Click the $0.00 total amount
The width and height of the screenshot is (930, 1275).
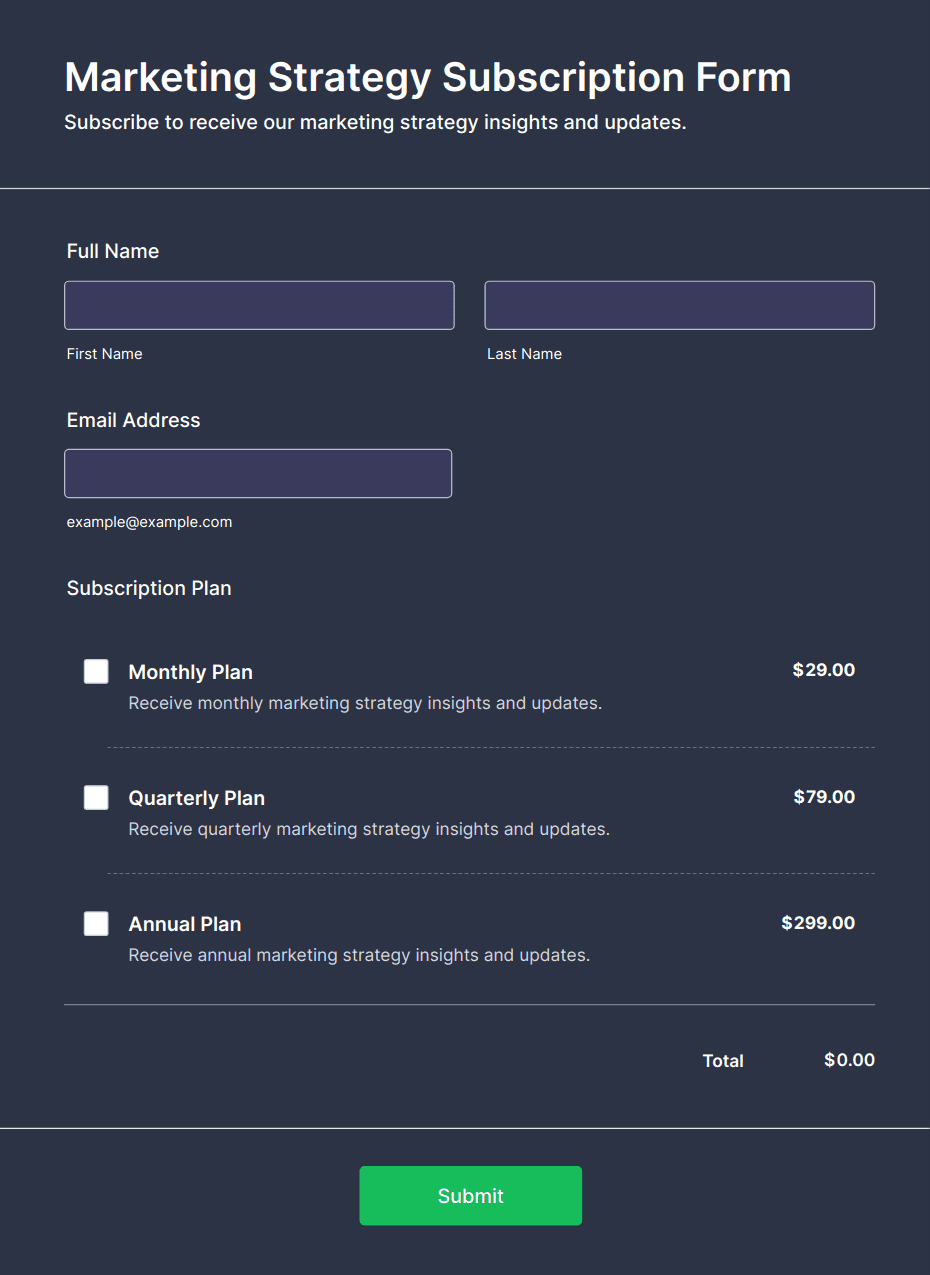point(849,1060)
